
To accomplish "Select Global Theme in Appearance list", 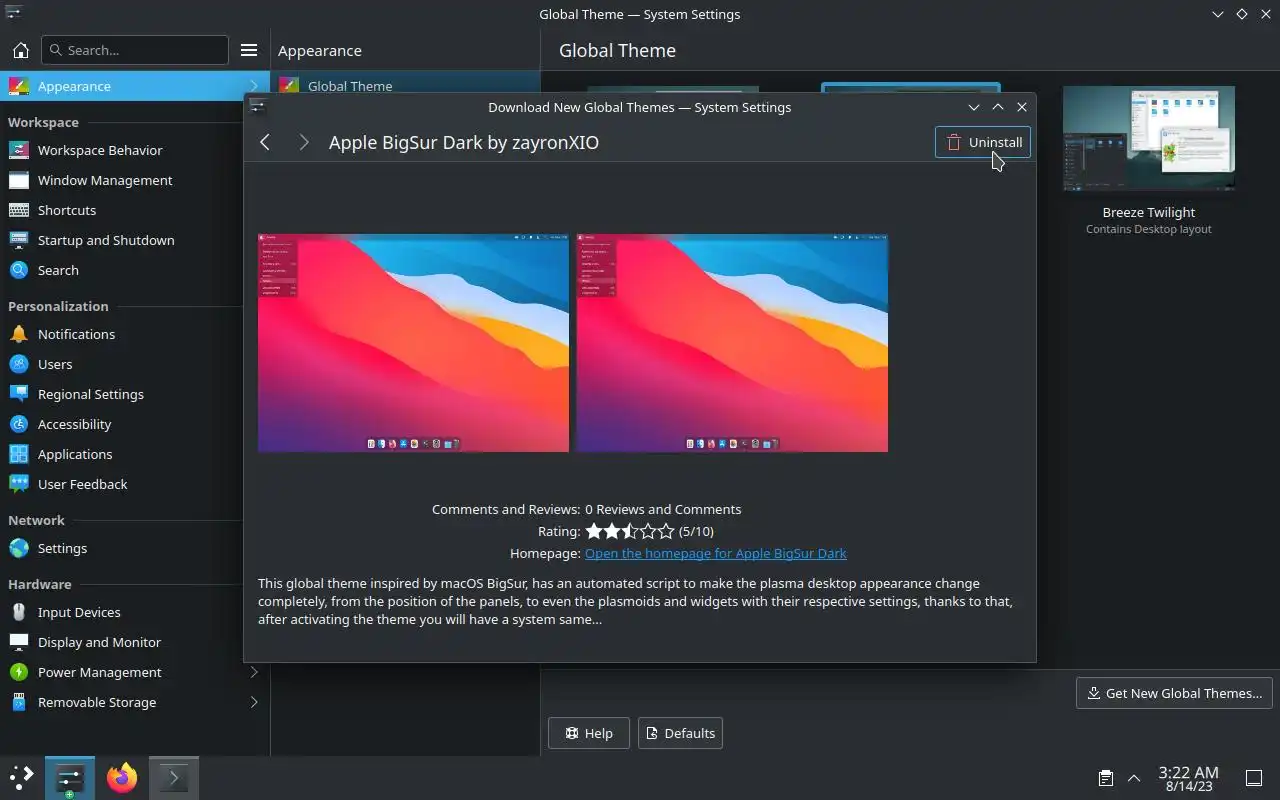I will 405,86.
